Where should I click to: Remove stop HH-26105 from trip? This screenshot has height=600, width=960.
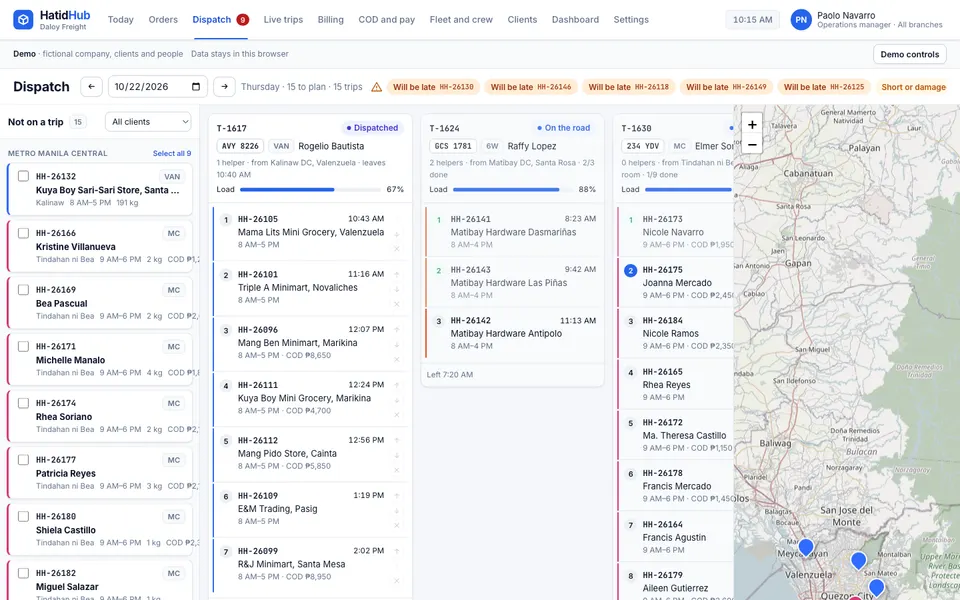[397, 249]
